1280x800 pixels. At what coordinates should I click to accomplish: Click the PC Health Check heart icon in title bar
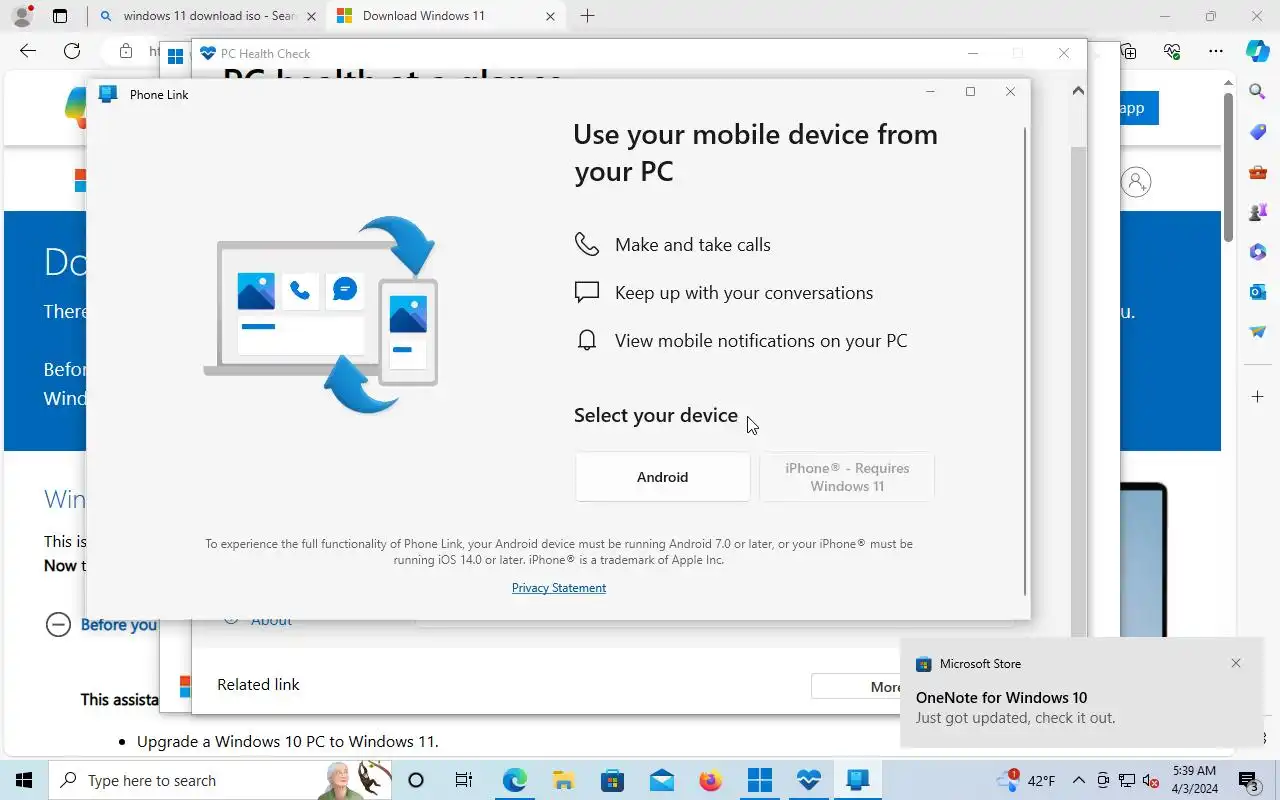tap(209, 53)
